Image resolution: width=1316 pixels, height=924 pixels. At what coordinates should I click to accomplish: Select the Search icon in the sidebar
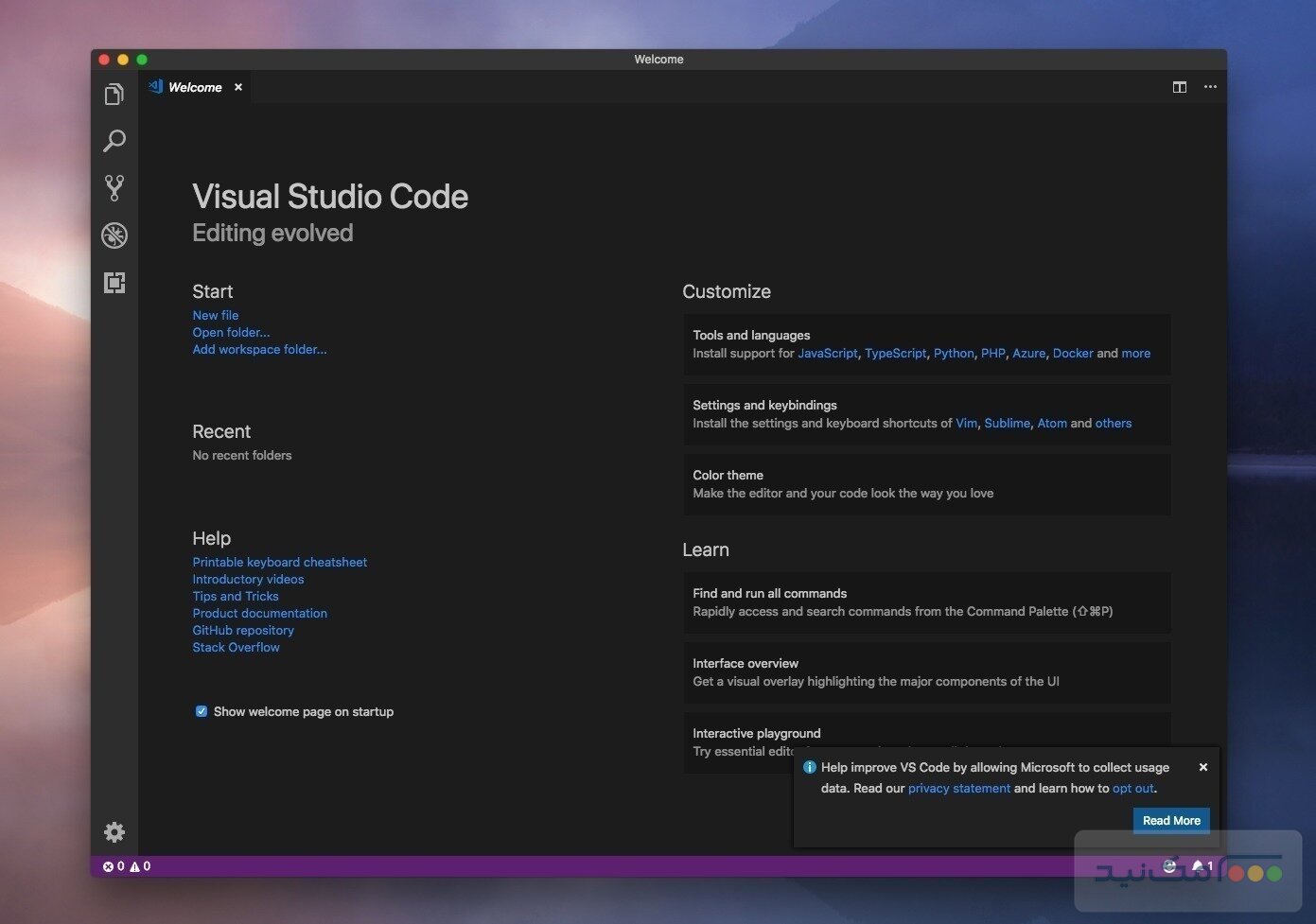pos(114,140)
